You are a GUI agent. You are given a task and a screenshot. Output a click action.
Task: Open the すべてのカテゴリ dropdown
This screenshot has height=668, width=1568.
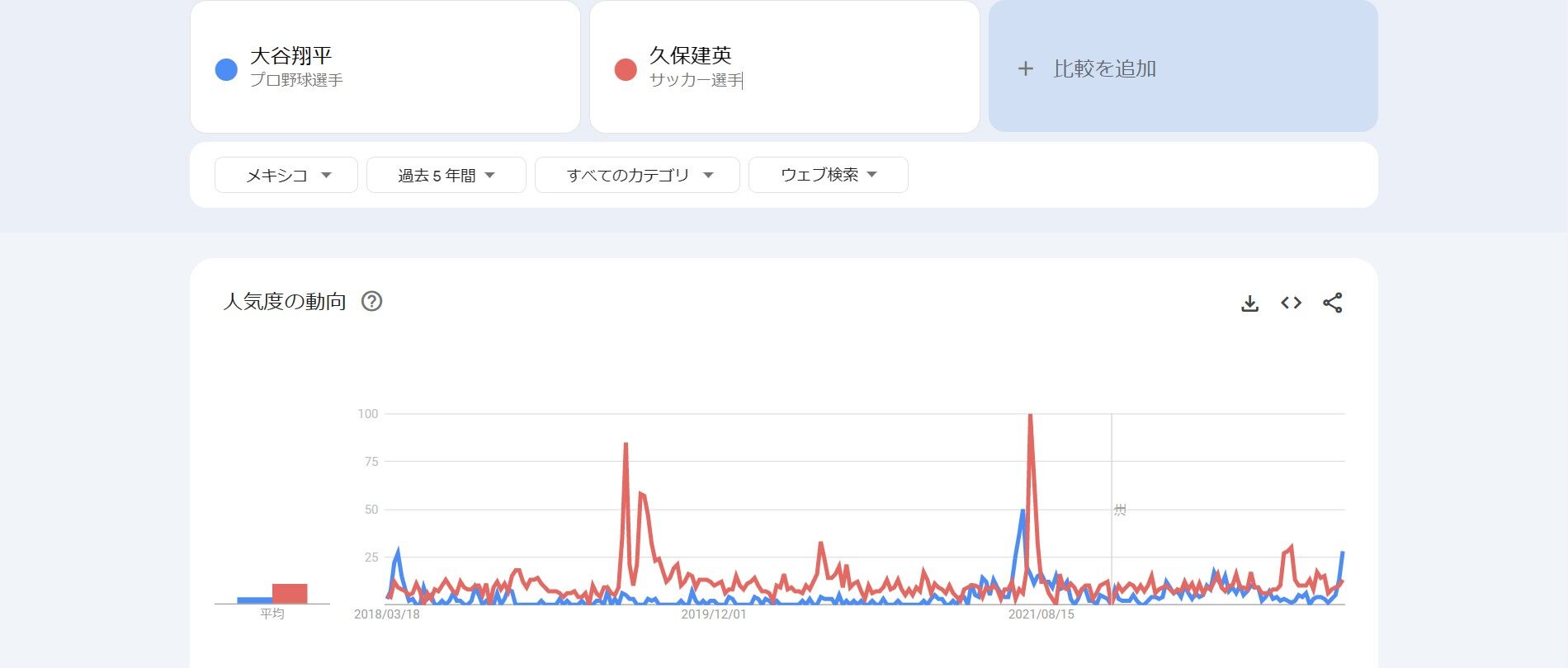tap(636, 175)
